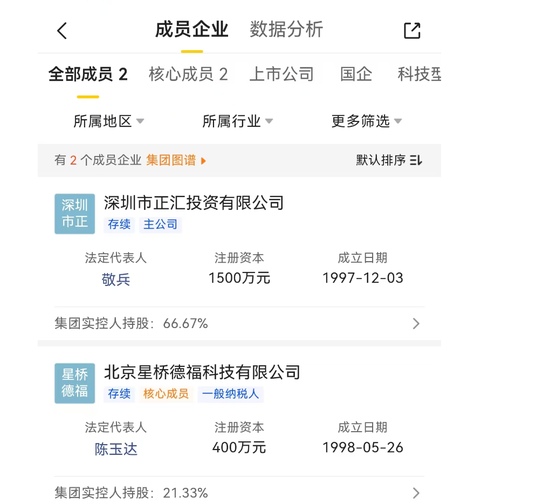Expand the 66.67% shareholding row chevron
Viewport: 550px width, 504px height.
416,323
